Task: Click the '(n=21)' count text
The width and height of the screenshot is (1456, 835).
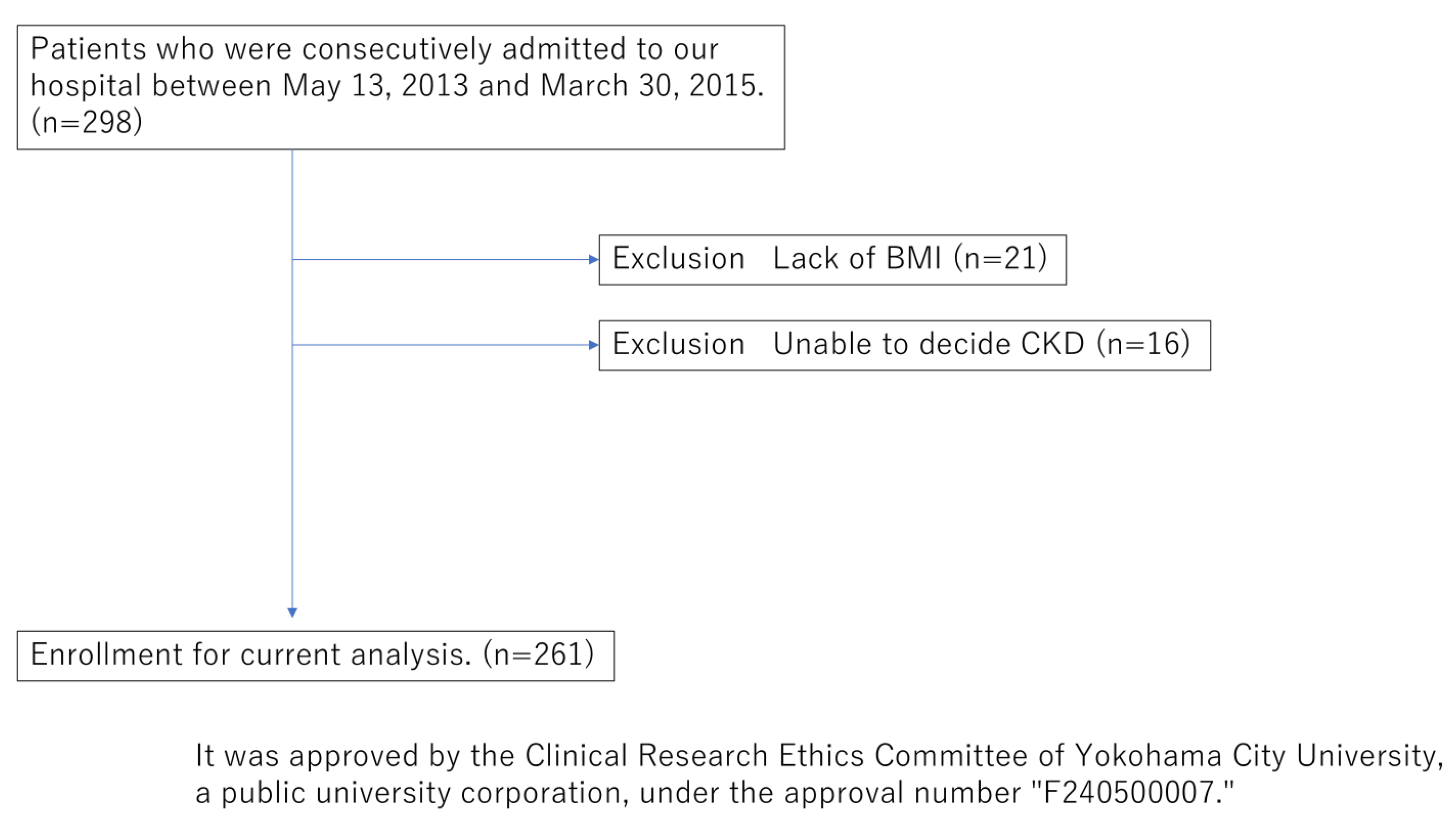Action: [1000, 258]
